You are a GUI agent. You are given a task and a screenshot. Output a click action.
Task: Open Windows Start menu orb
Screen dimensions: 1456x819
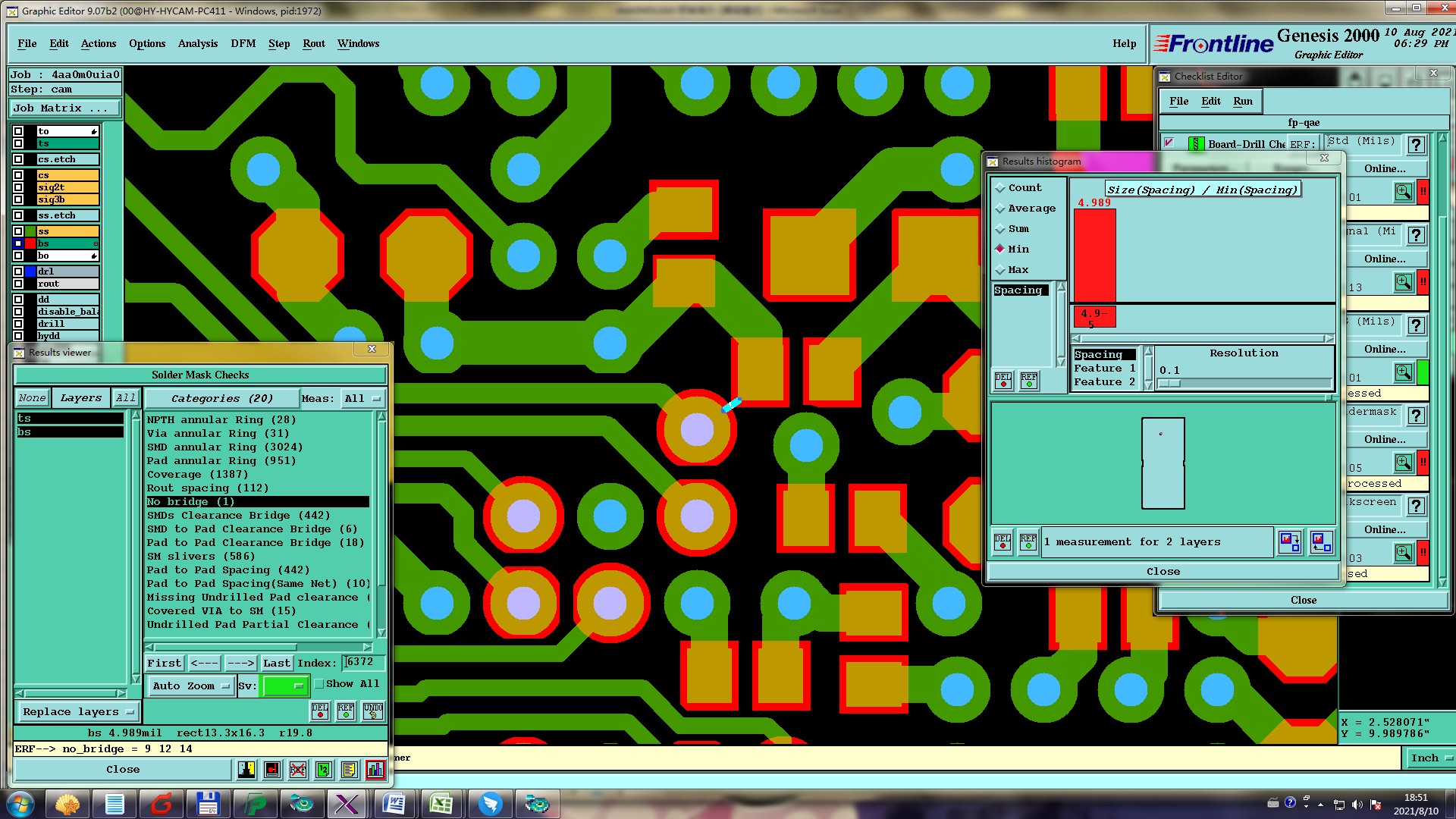pyautogui.click(x=20, y=804)
